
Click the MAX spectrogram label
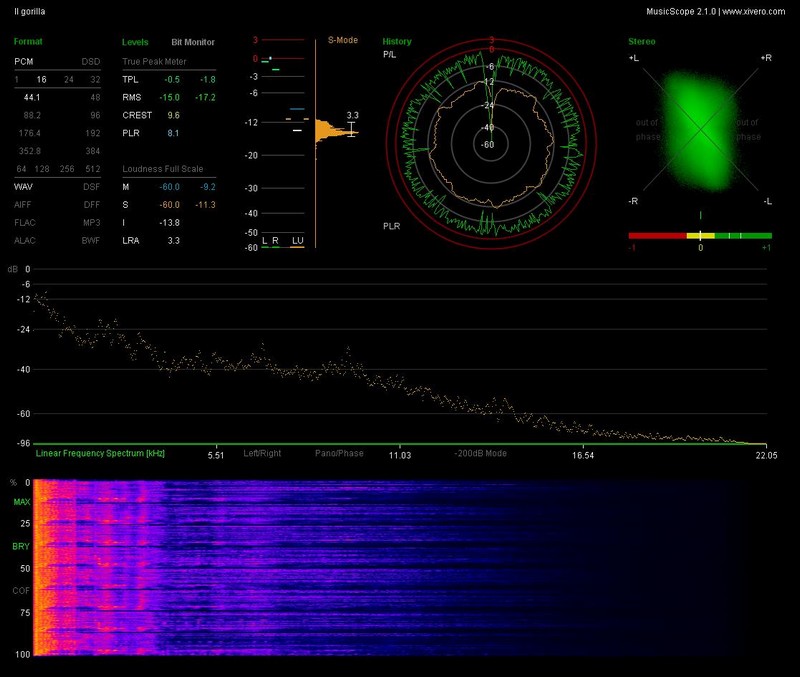point(22,502)
